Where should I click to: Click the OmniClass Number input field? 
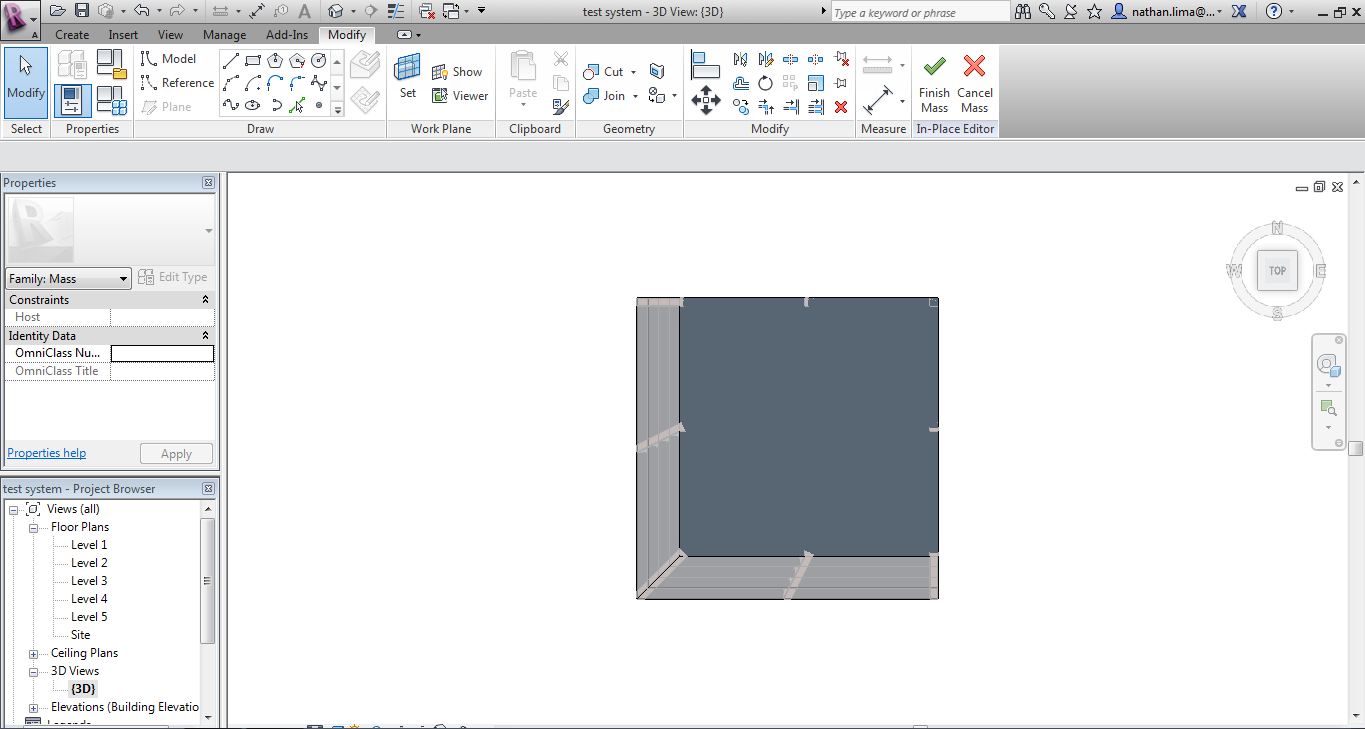pos(162,353)
